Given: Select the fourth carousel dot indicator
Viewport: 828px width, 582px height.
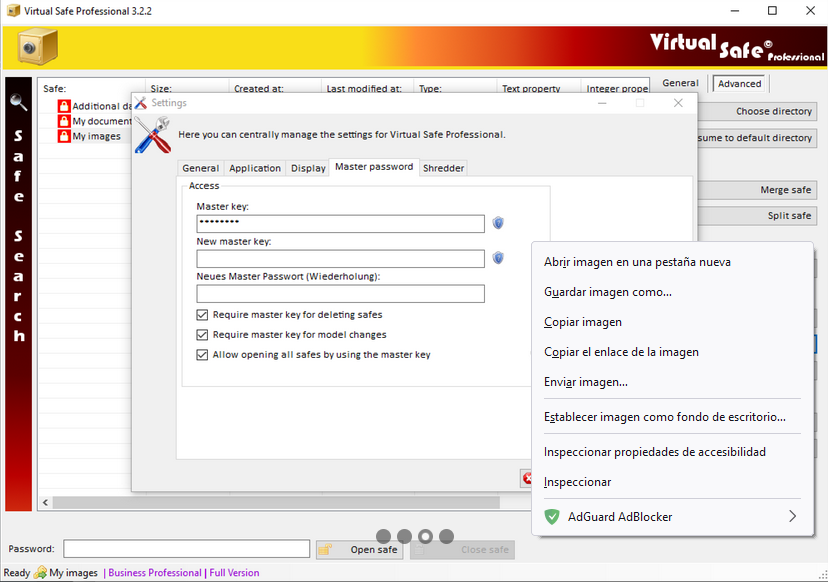Looking at the screenshot, I should 447,537.
